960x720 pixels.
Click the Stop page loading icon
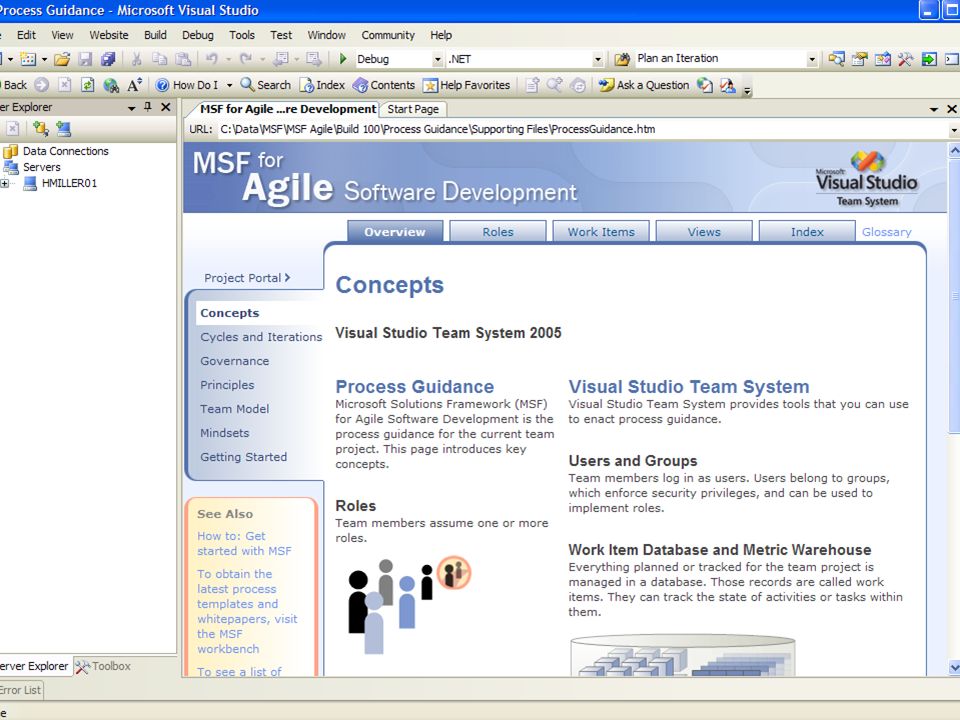pos(65,85)
